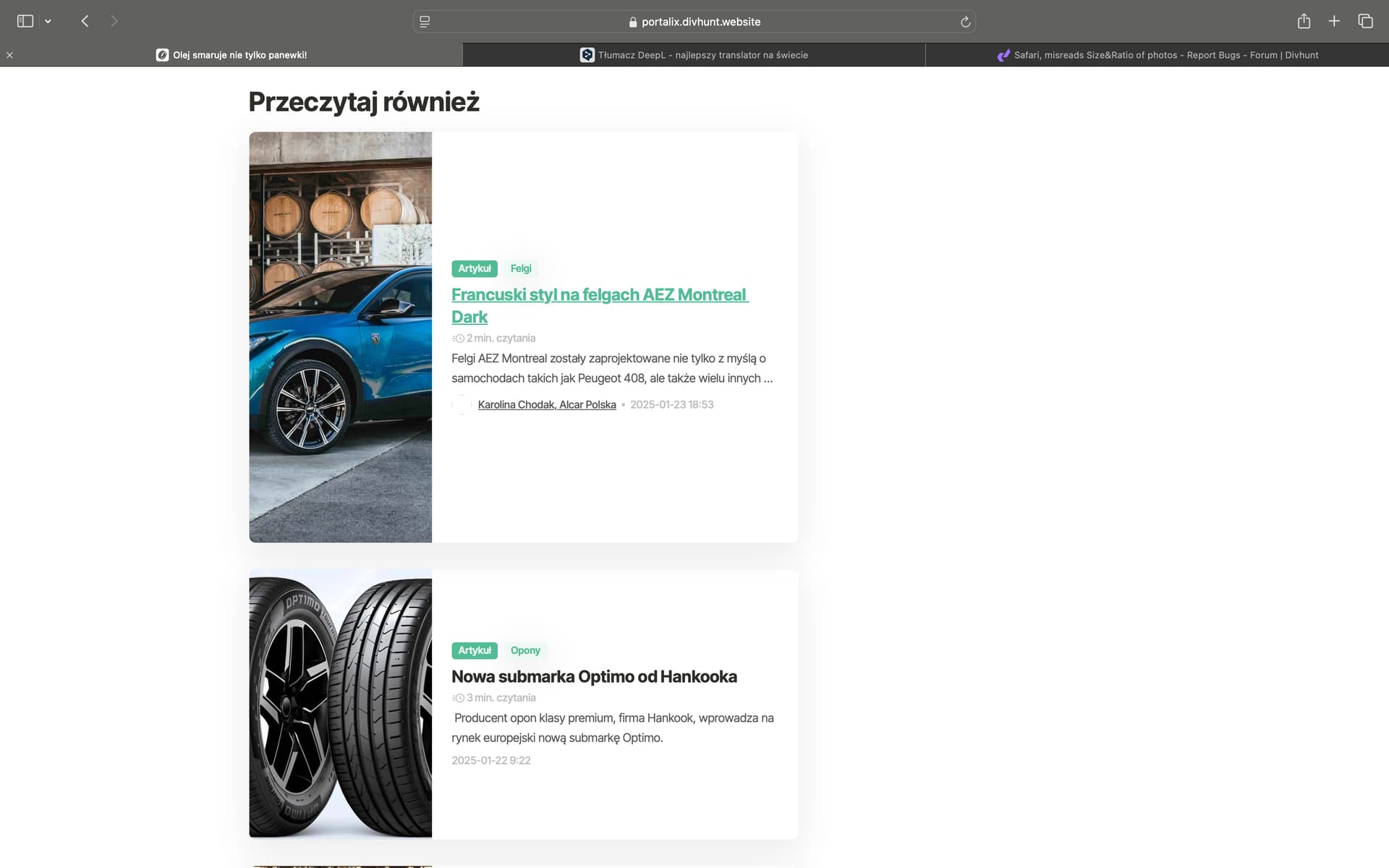The height and width of the screenshot is (868, 1389).
Task: Open the sidebar tab group dropdown arrow
Action: [48, 22]
